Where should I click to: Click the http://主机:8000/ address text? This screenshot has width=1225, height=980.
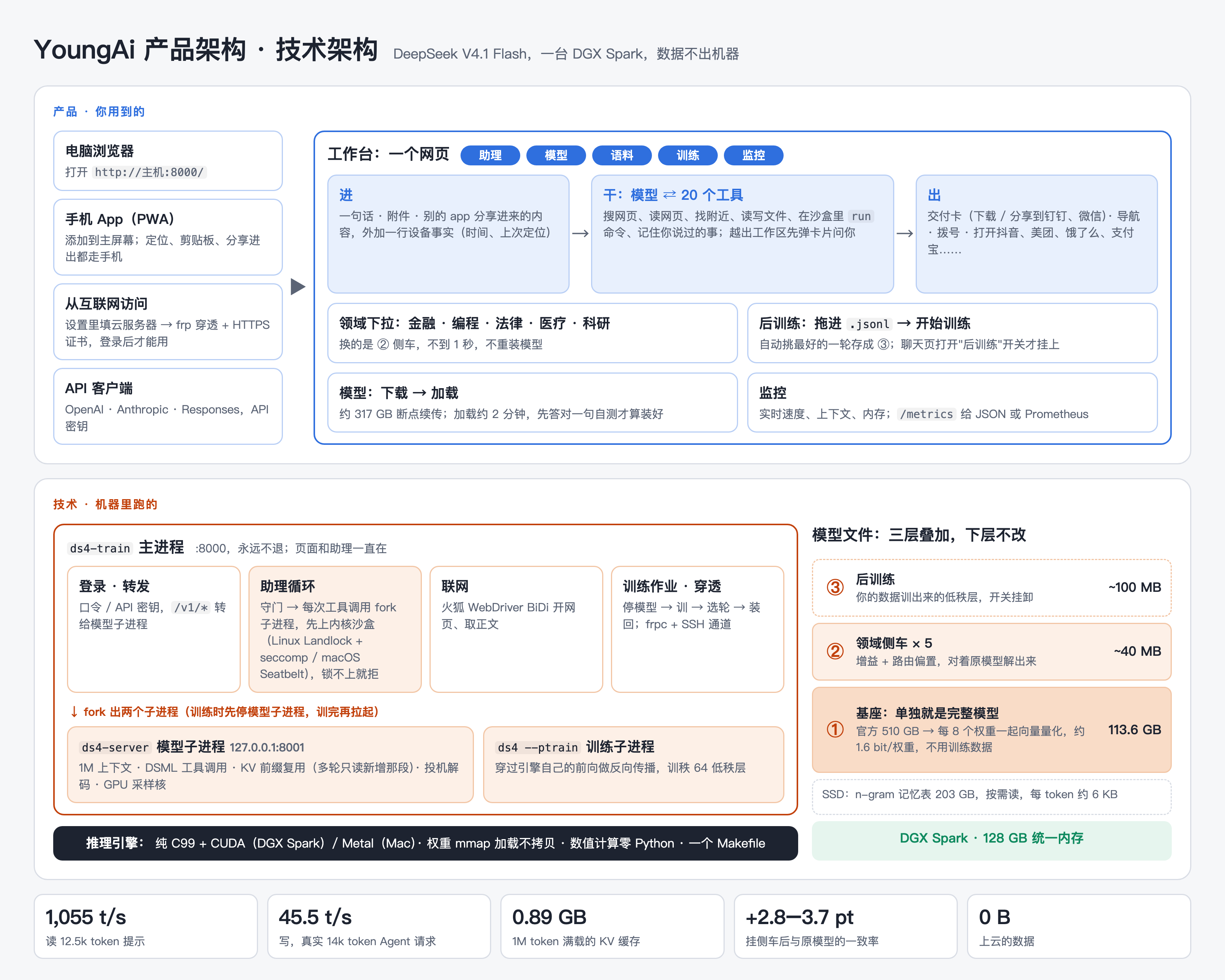[x=149, y=172]
